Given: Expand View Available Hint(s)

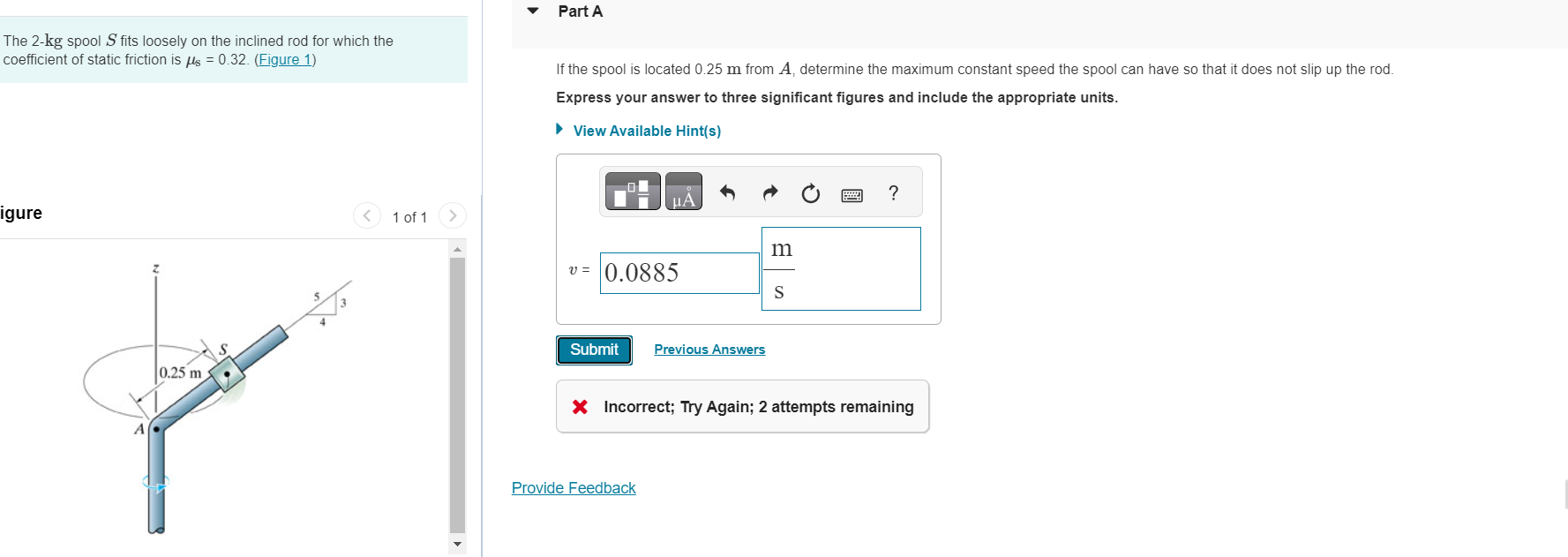Looking at the screenshot, I should (647, 131).
